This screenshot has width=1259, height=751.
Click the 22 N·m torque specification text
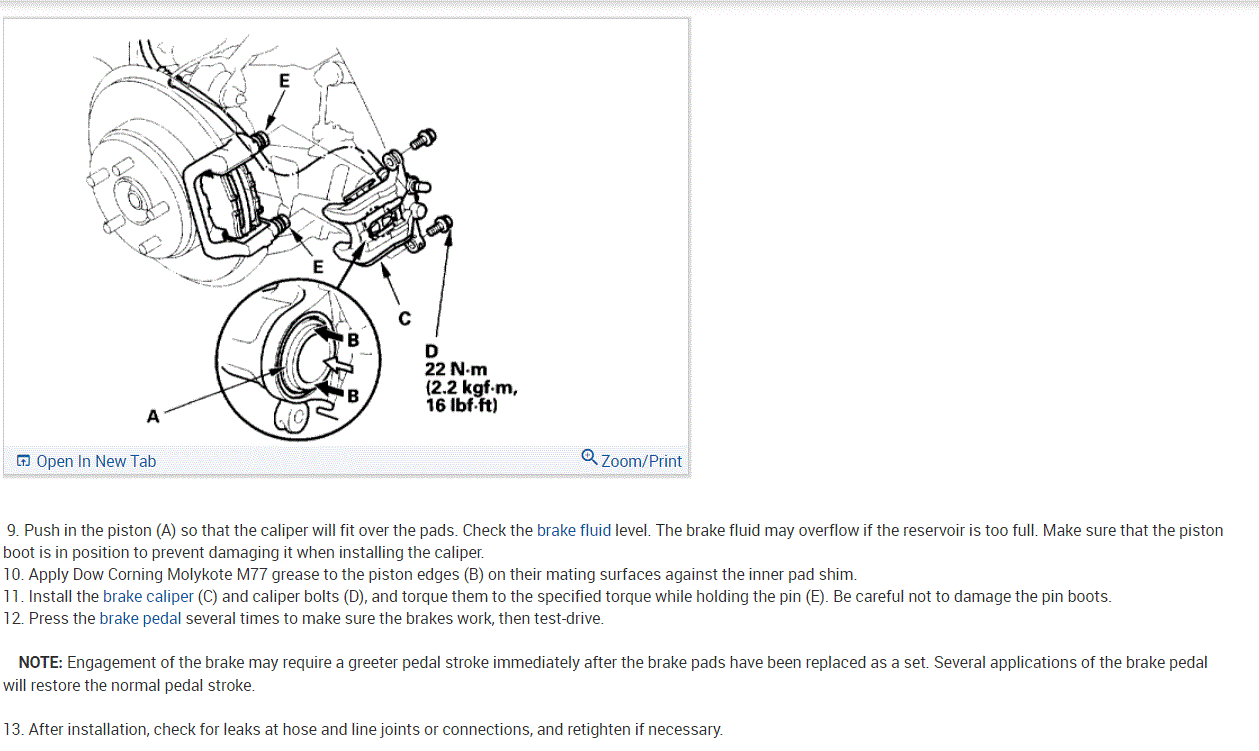click(x=456, y=370)
